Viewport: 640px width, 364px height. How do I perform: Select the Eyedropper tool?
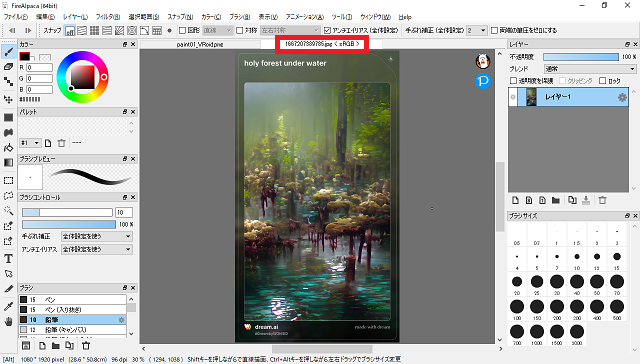pos(8,306)
